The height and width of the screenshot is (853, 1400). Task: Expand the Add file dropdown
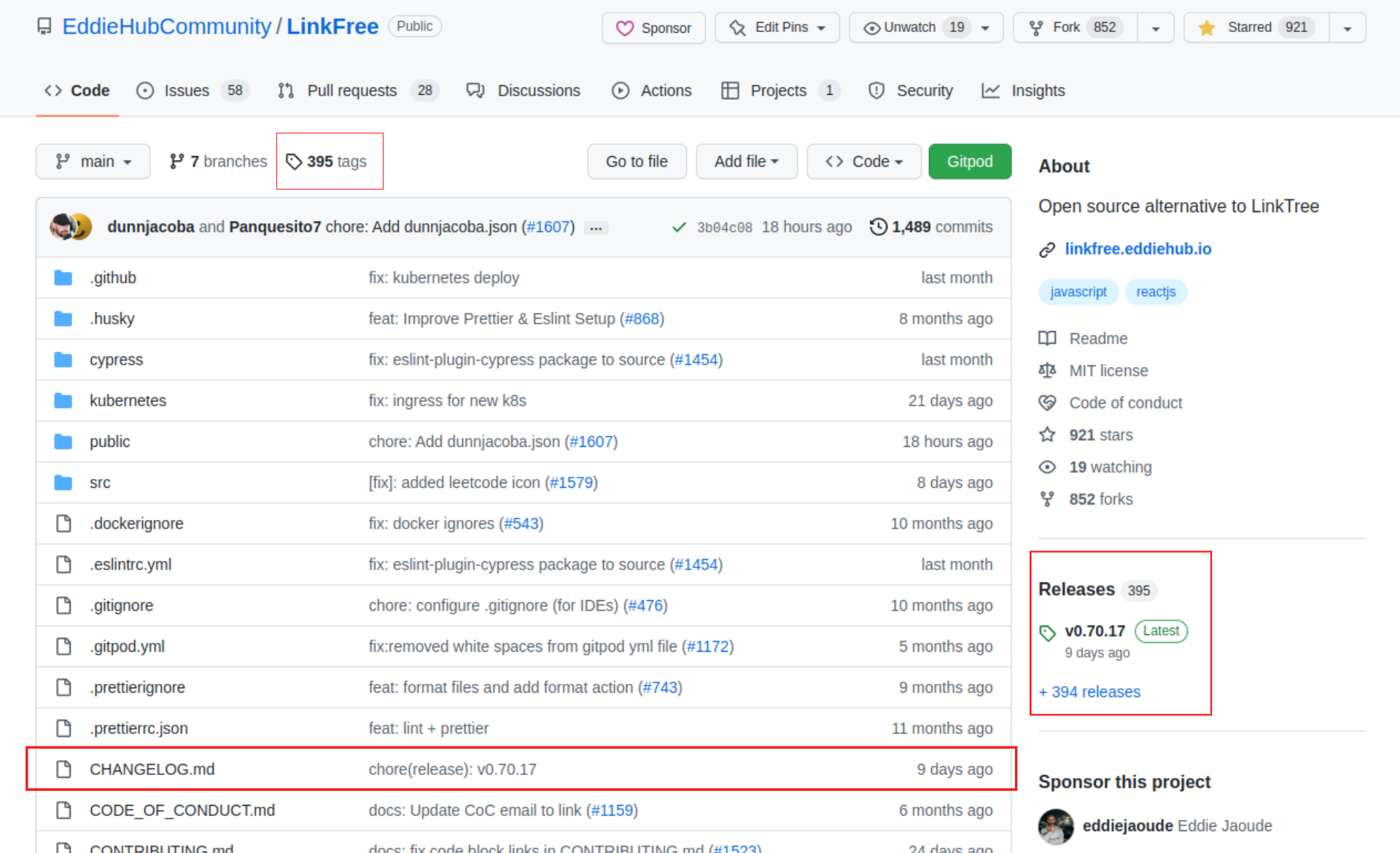tap(746, 161)
